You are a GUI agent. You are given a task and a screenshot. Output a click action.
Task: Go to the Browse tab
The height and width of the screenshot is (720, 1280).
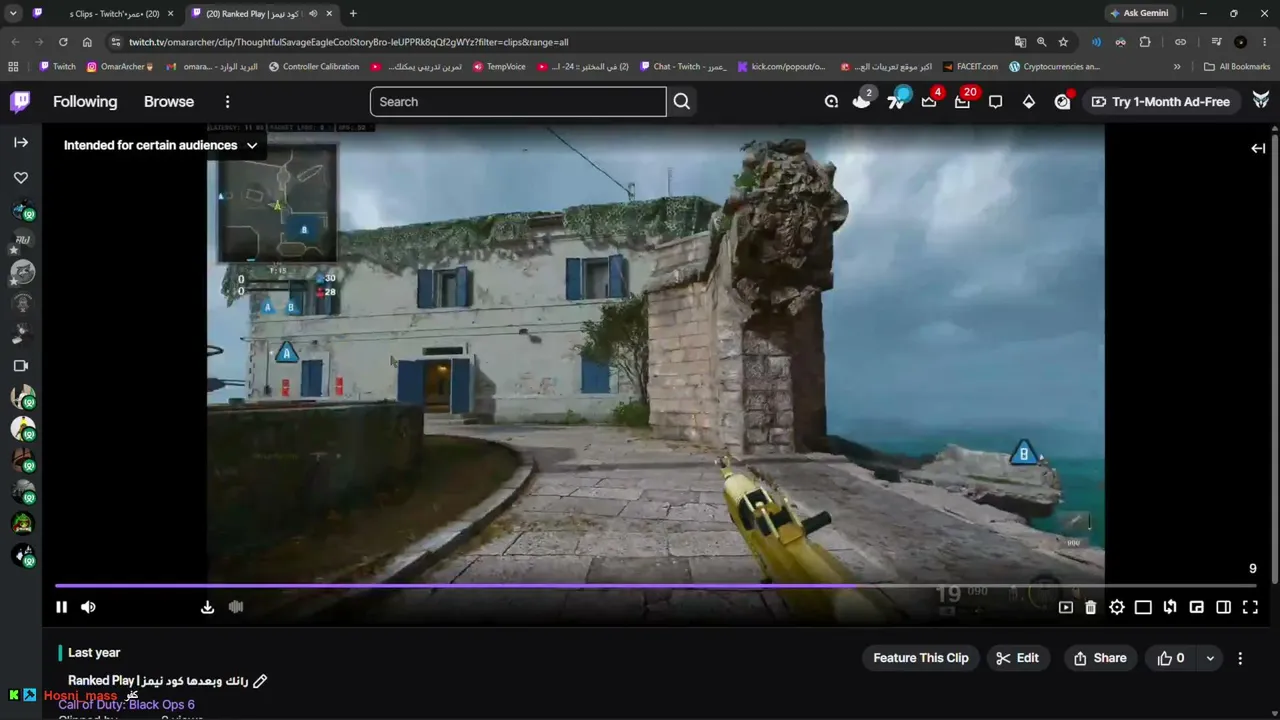(169, 101)
